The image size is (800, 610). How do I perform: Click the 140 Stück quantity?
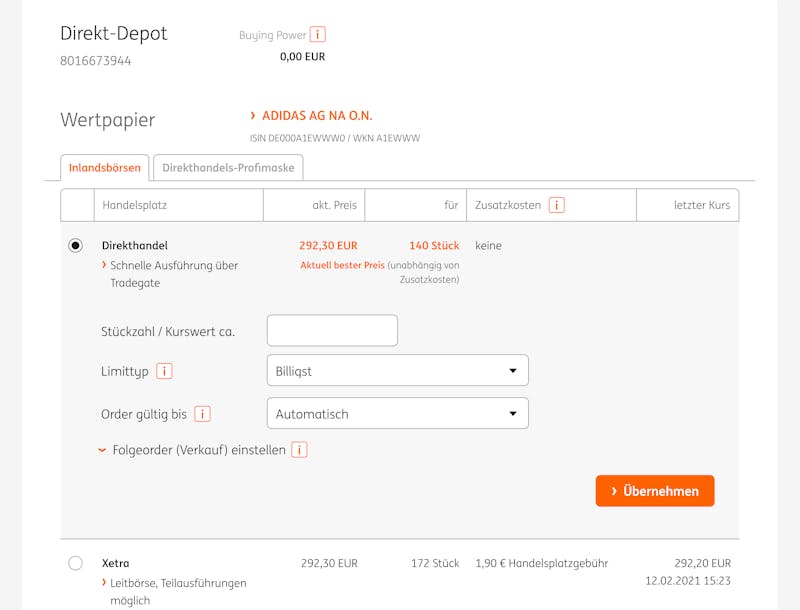[x=434, y=245]
